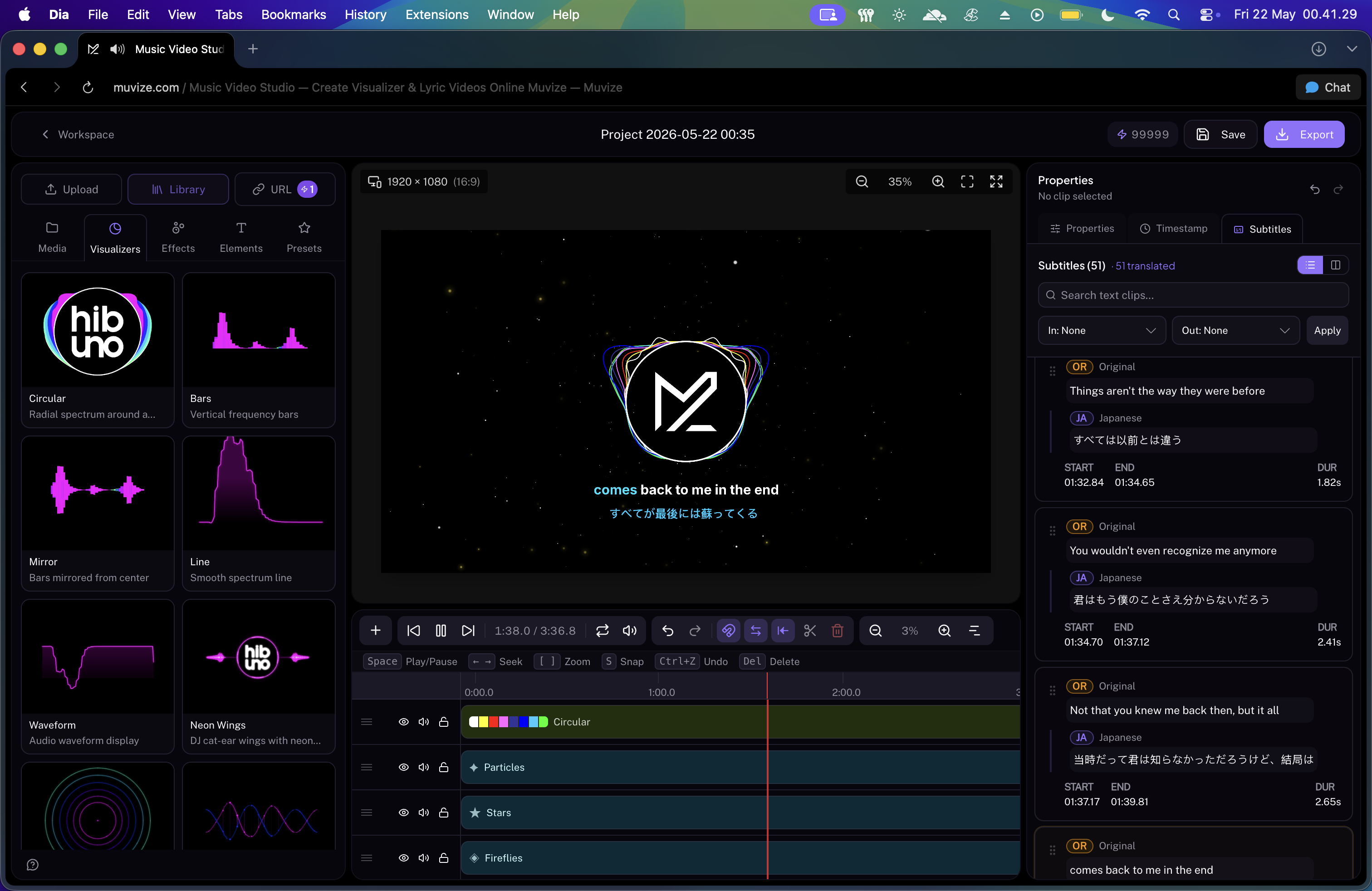Open the Library source
This screenshot has width=1372, height=891.
(x=178, y=189)
